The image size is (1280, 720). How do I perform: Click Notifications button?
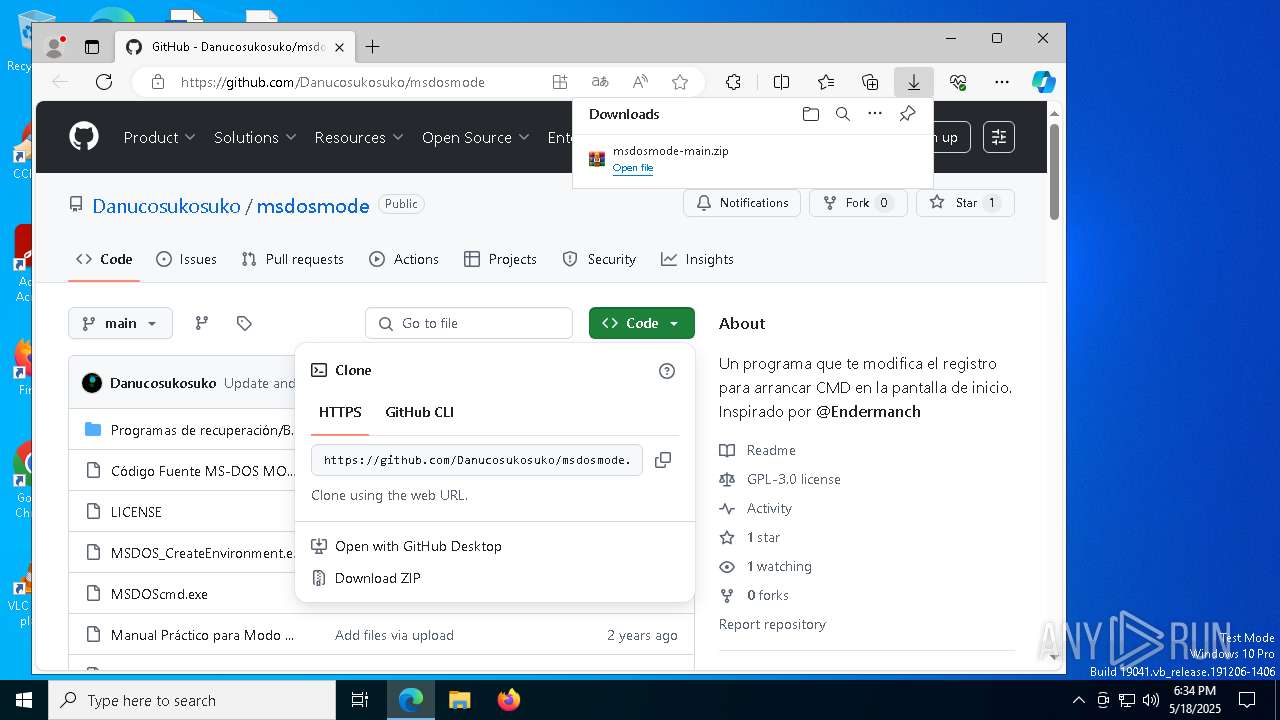pos(742,203)
